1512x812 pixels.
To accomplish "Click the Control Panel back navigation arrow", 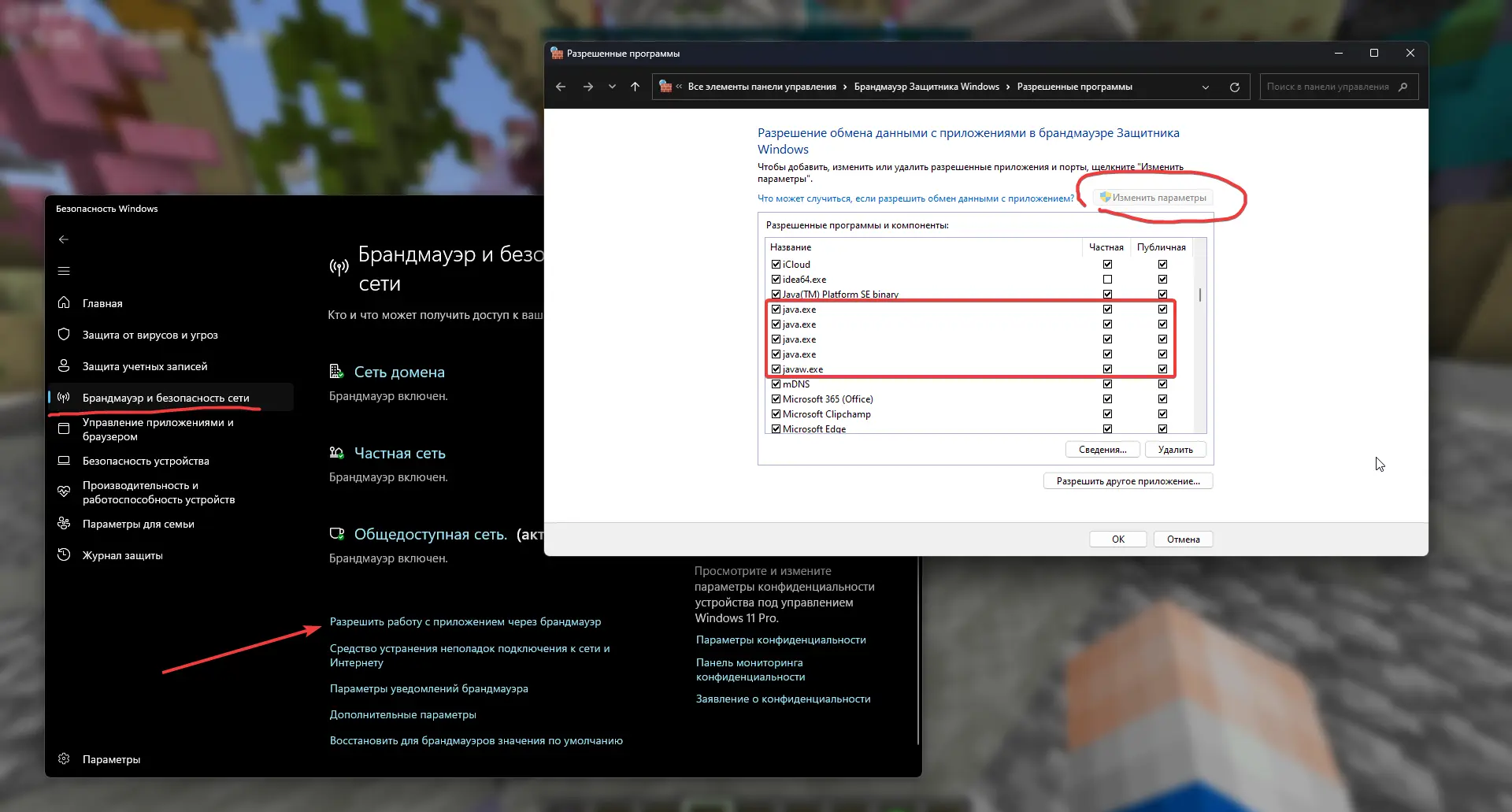I will 561,87.
